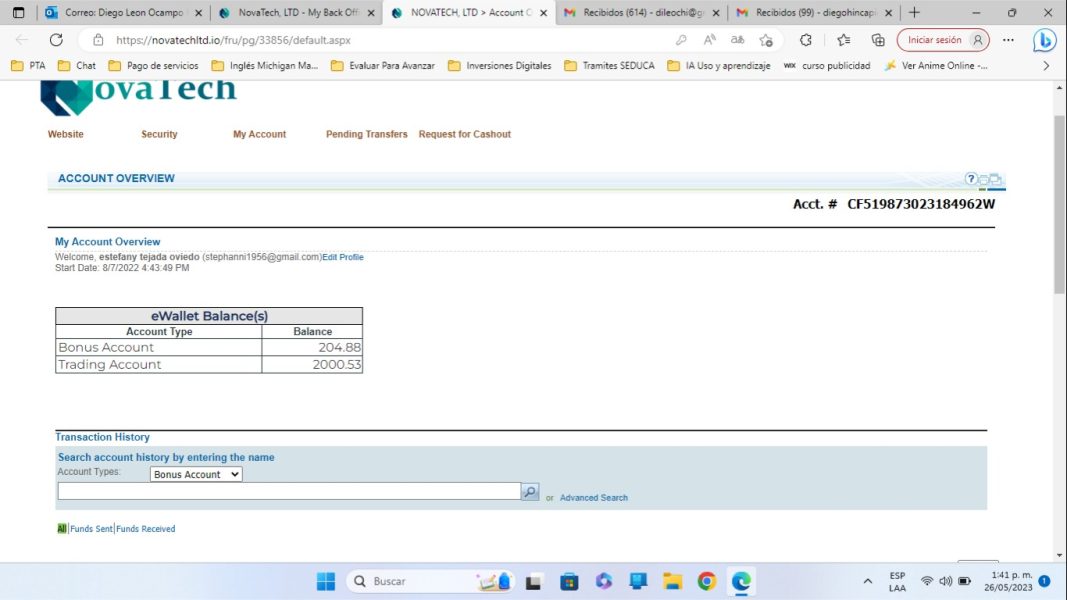This screenshot has height=600, width=1067.
Task: Open the tab actions menu icon
Action: (18, 12)
